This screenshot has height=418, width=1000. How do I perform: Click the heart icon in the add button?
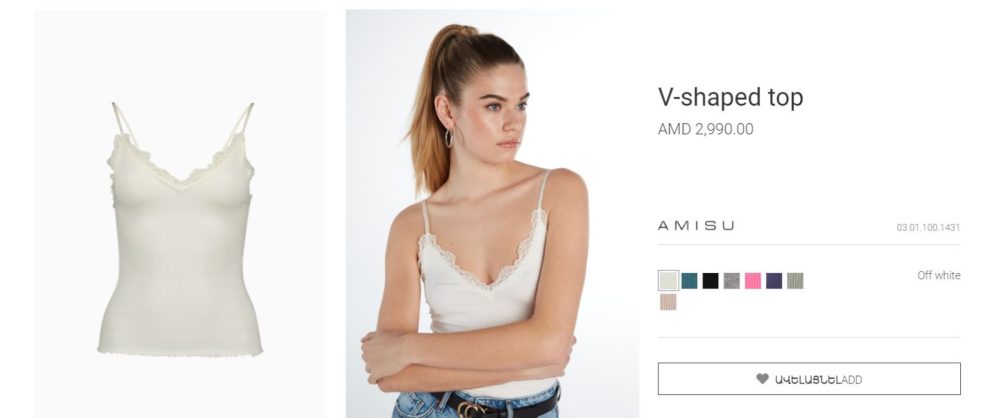click(762, 379)
